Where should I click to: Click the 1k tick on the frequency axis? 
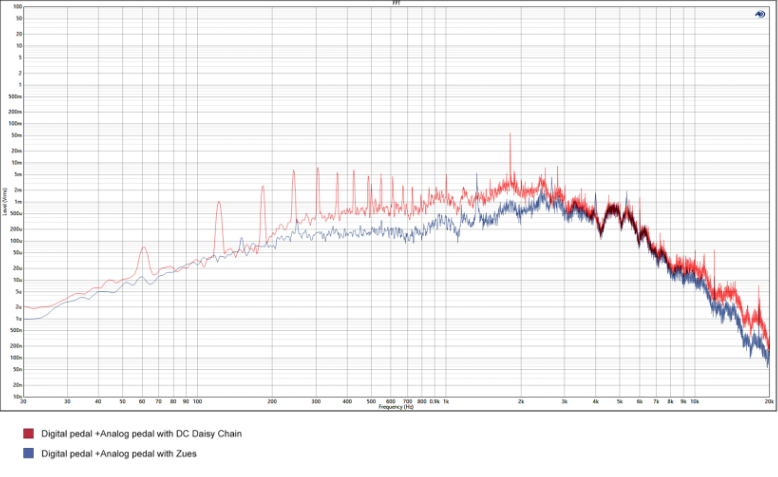click(x=446, y=401)
